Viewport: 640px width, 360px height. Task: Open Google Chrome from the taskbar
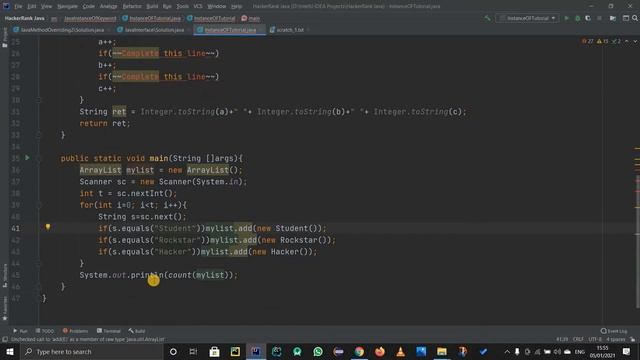[x=359, y=351]
